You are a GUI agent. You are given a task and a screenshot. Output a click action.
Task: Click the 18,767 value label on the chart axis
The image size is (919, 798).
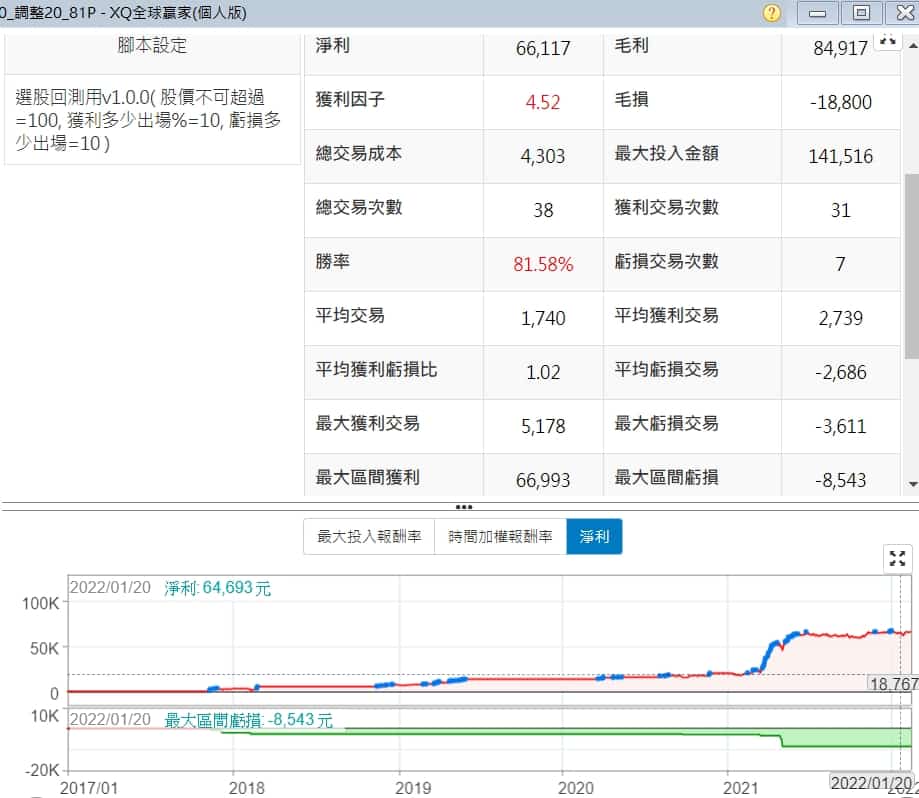coord(892,684)
